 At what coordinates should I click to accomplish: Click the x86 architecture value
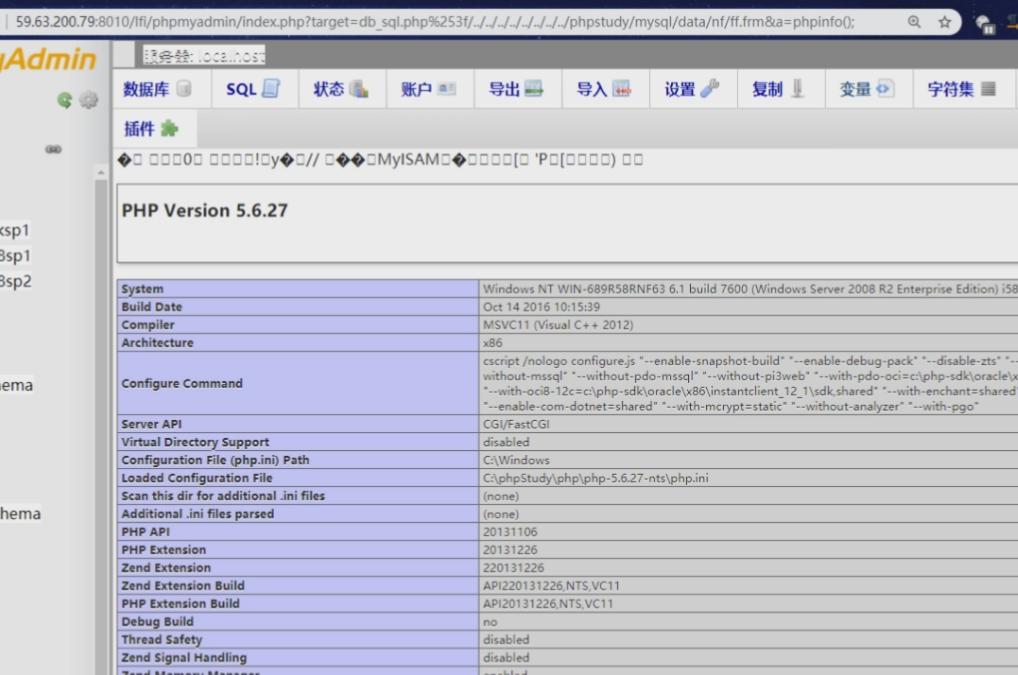point(492,343)
